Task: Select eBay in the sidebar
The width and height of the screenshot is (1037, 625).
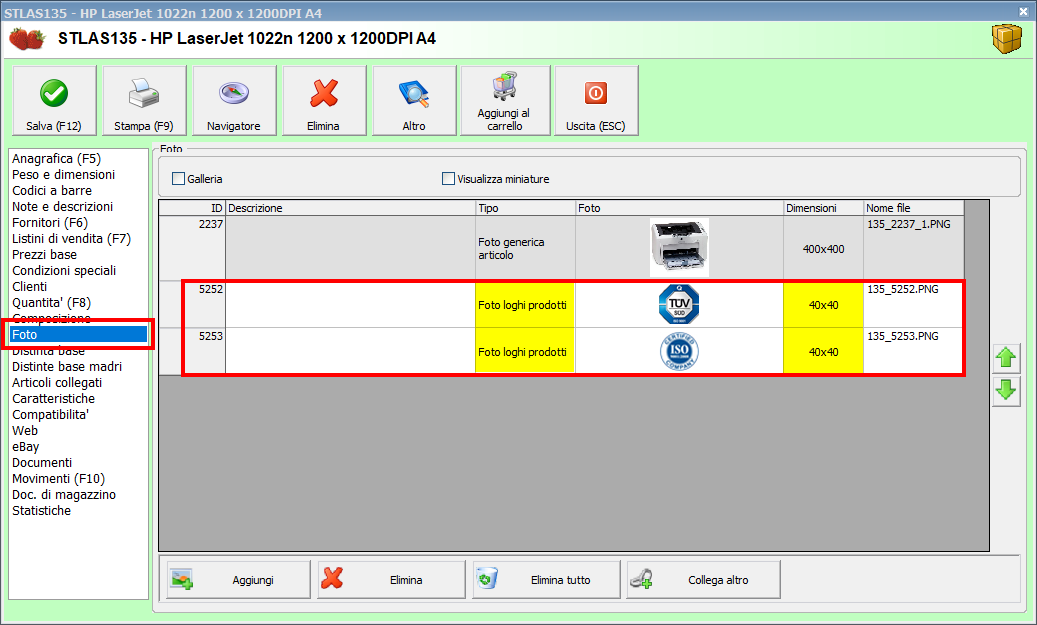Action: click(25, 446)
